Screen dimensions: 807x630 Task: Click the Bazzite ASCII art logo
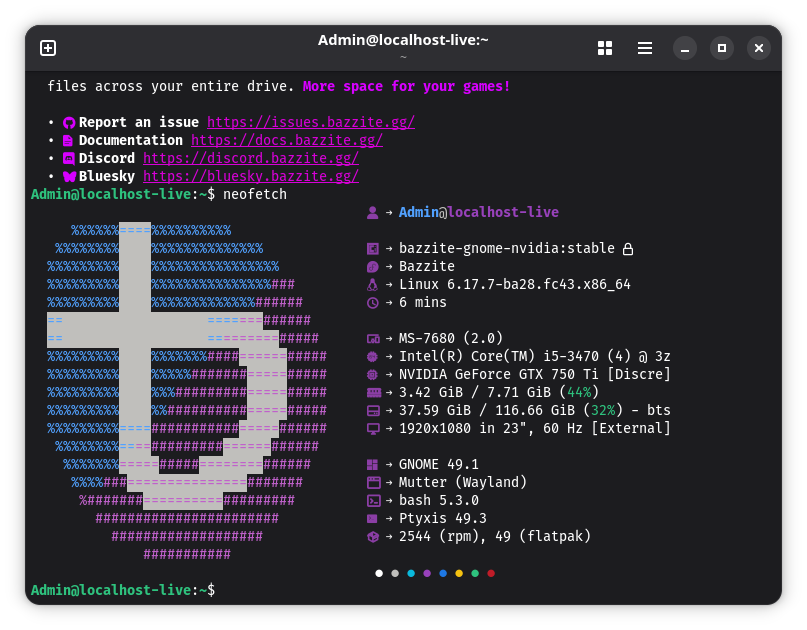click(187, 392)
